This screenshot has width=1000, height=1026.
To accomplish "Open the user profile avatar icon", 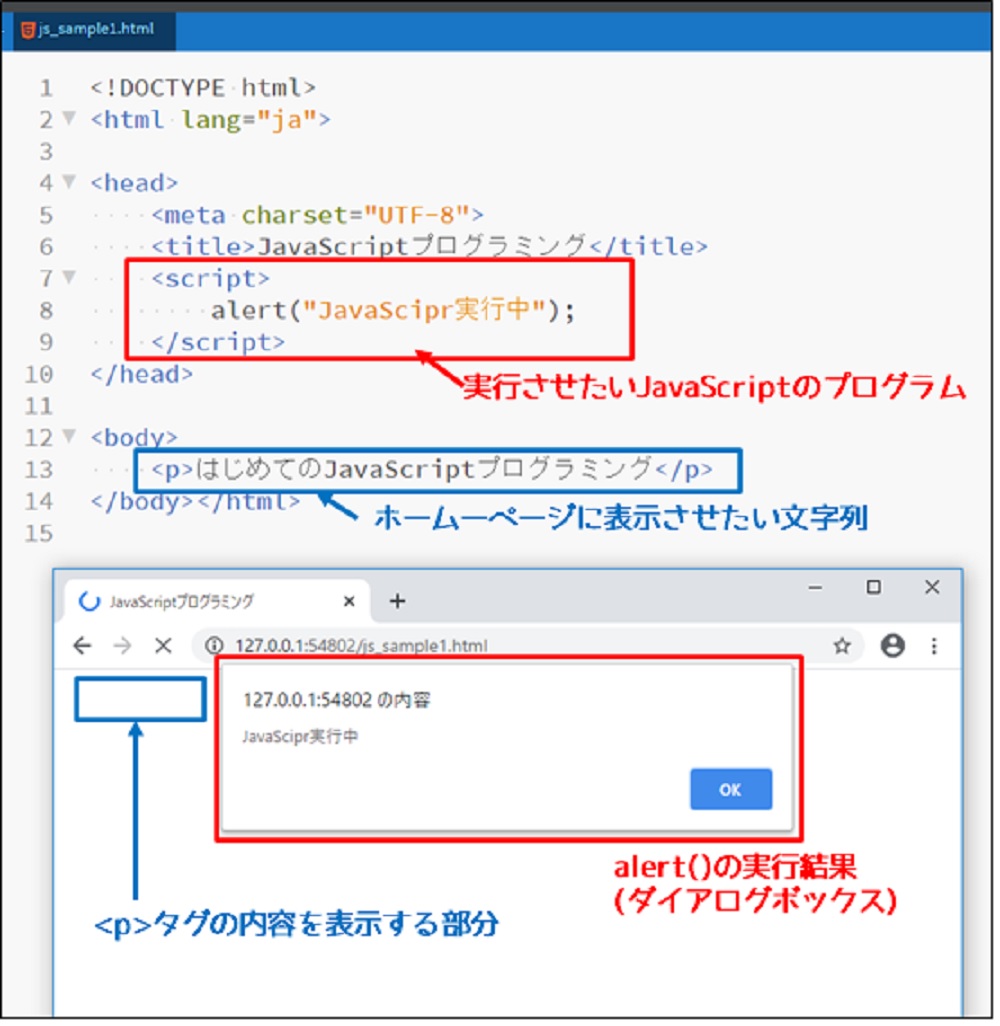I will [892, 646].
